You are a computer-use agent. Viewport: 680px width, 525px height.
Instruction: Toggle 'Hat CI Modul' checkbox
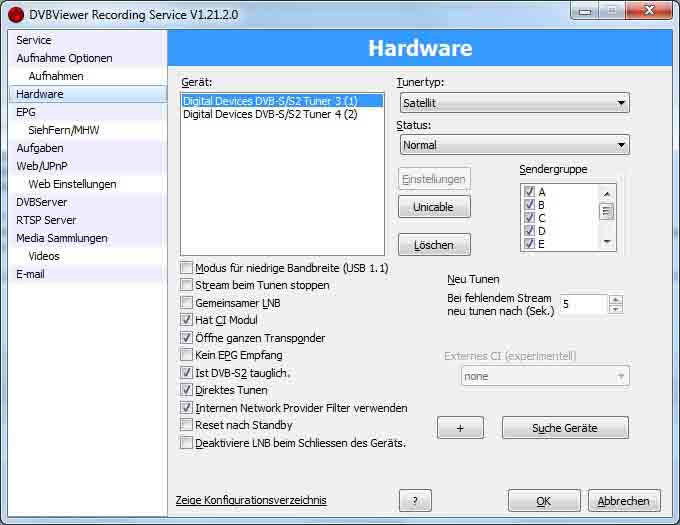tap(187, 320)
